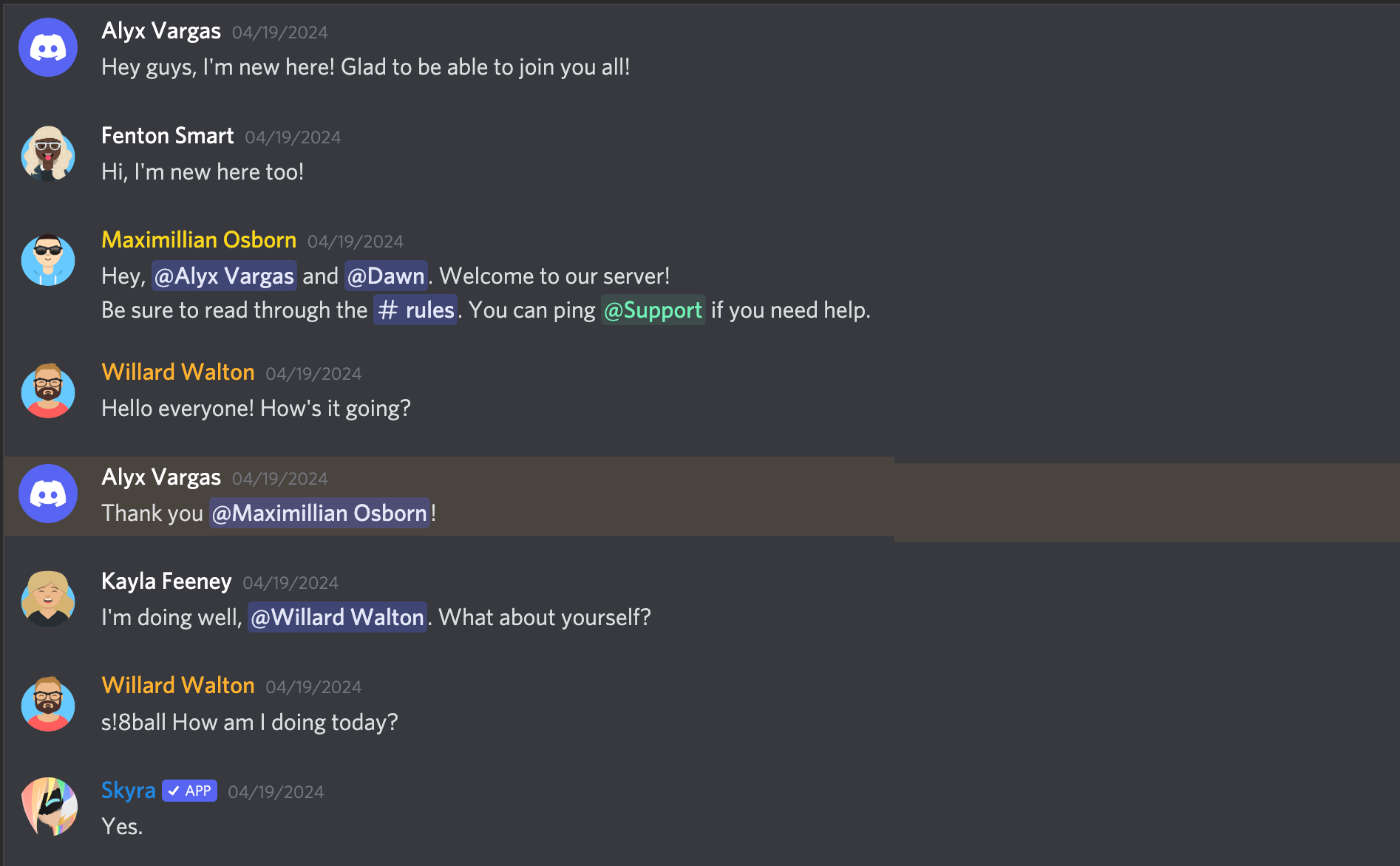This screenshot has width=1400, height=866.
Task: Open Kayla Feeney's avatar
Action: coord(48,599)
